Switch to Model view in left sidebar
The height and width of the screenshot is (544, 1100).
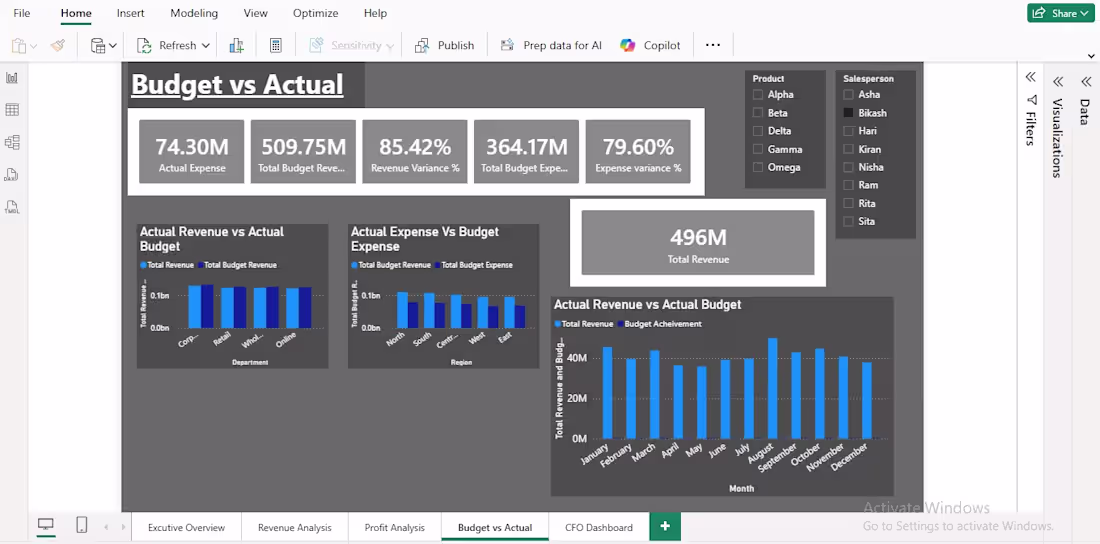(x=12, y=142)
